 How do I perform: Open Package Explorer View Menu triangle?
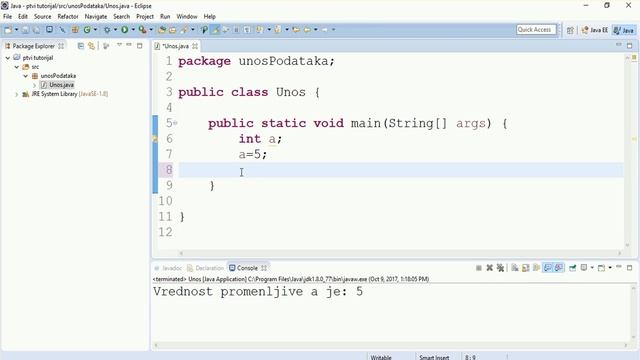(119, 44)
